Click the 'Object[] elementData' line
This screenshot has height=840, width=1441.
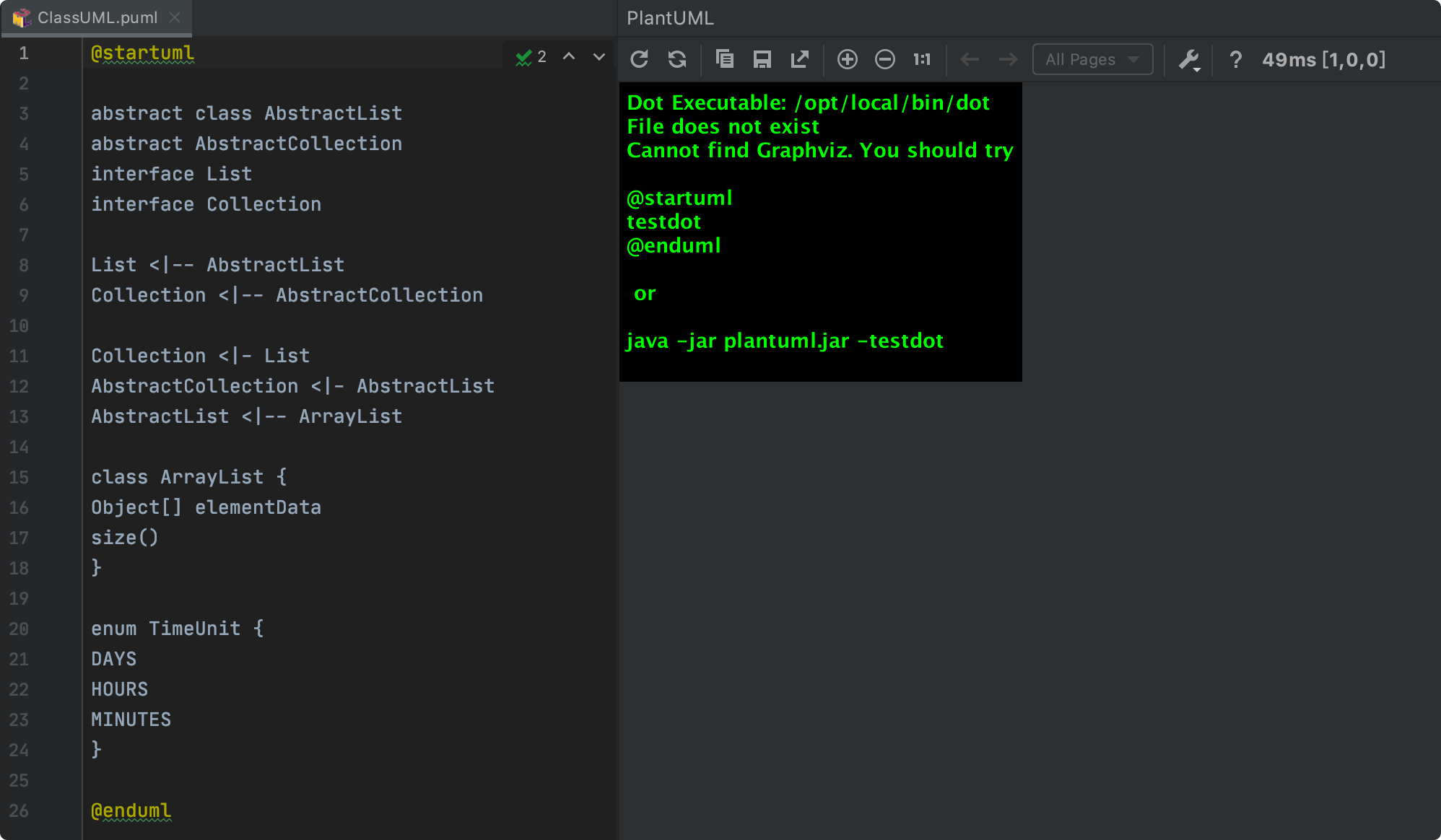pos(206,507)
